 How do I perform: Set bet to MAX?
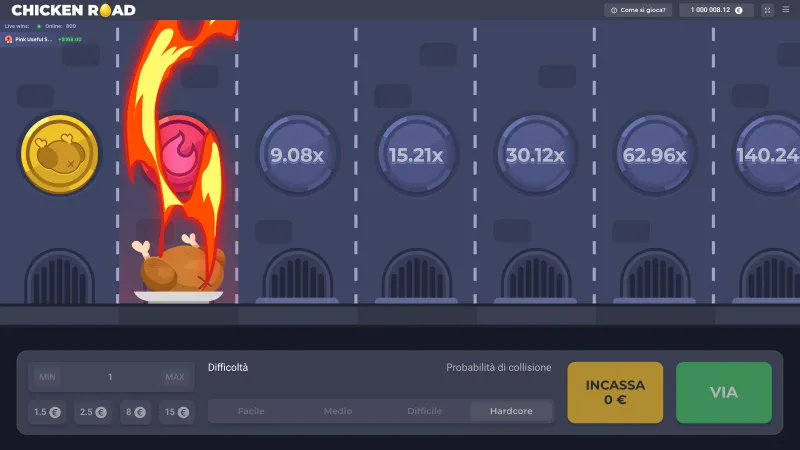174,377
